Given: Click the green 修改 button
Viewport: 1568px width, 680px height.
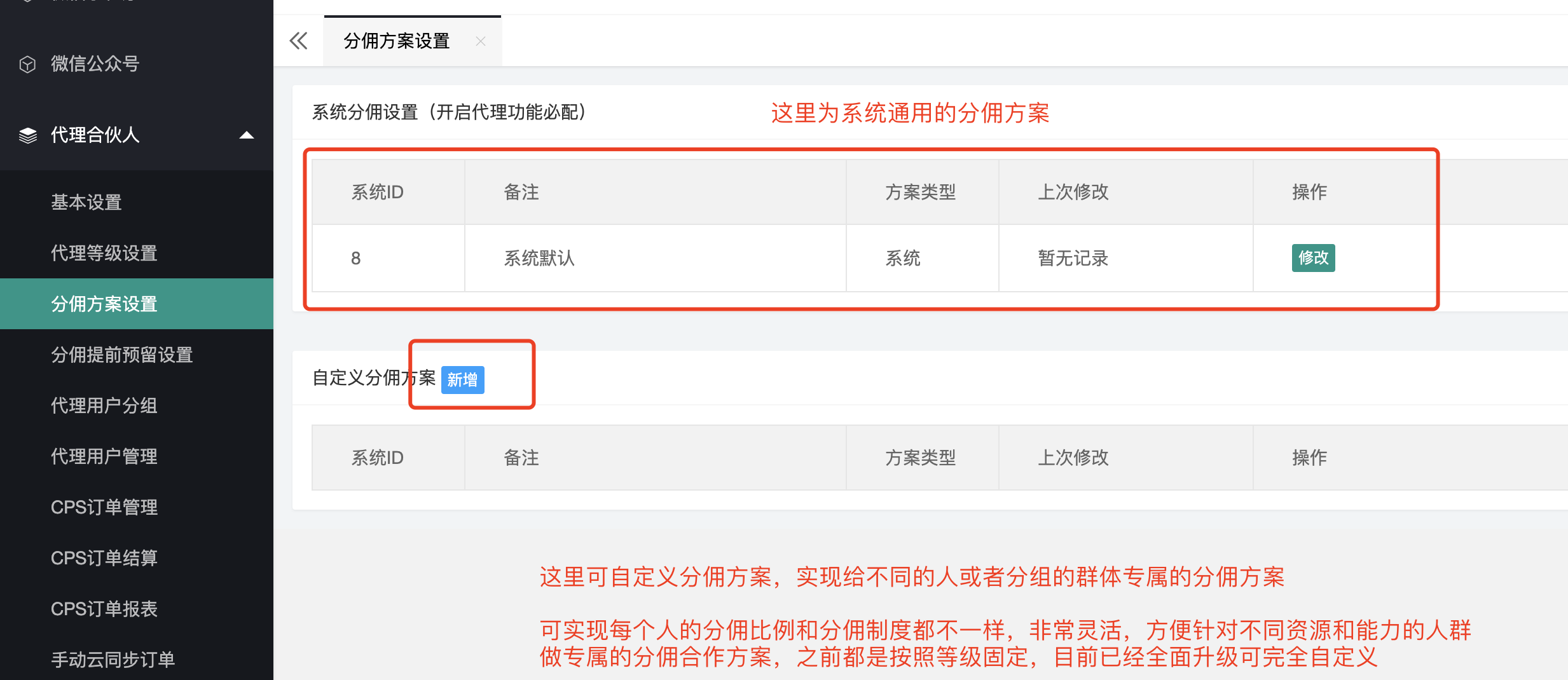Looking at the screenshot, I should pos(1313,258).
